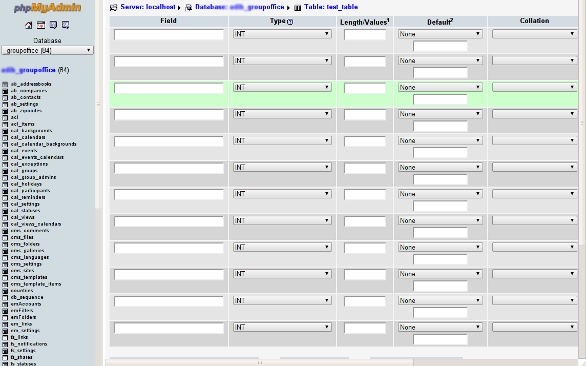The height and width of the screenshot is (366, 586).
Task: Open the Collation dropdown in first row
Action: coord(534,34)
